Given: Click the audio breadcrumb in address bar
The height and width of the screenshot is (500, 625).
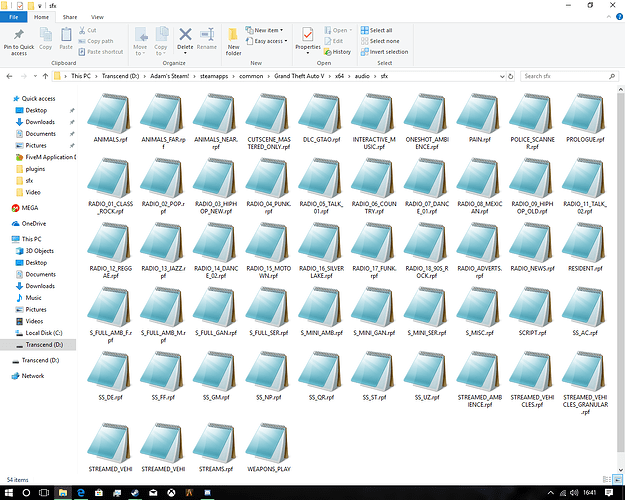Looking at the screenshot, I should tap(362, 76).
